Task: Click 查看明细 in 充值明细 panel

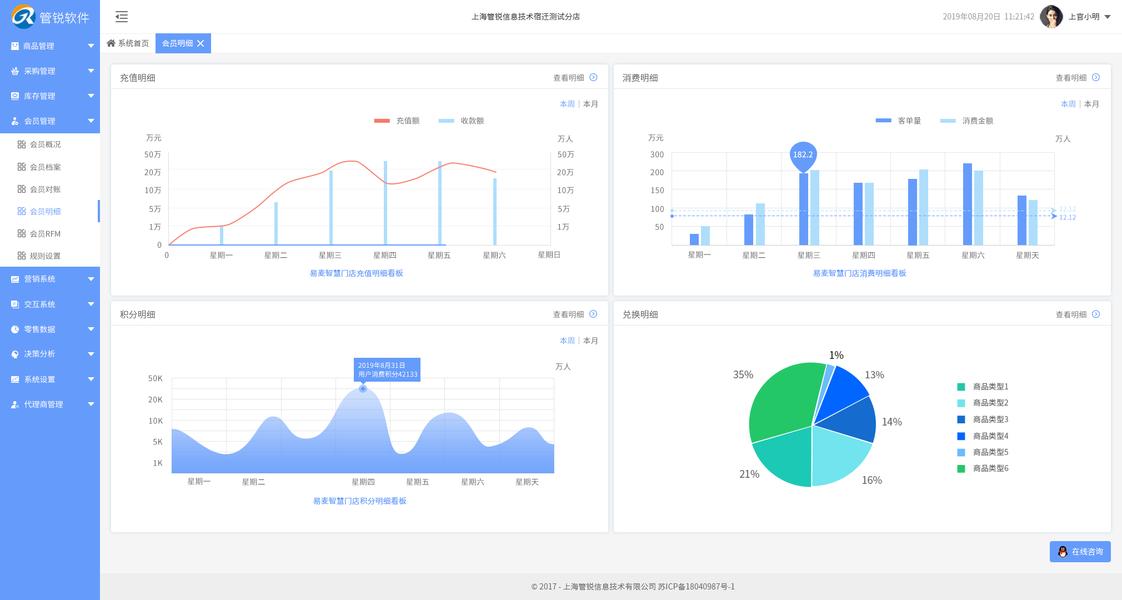Action: coord(568,77)
